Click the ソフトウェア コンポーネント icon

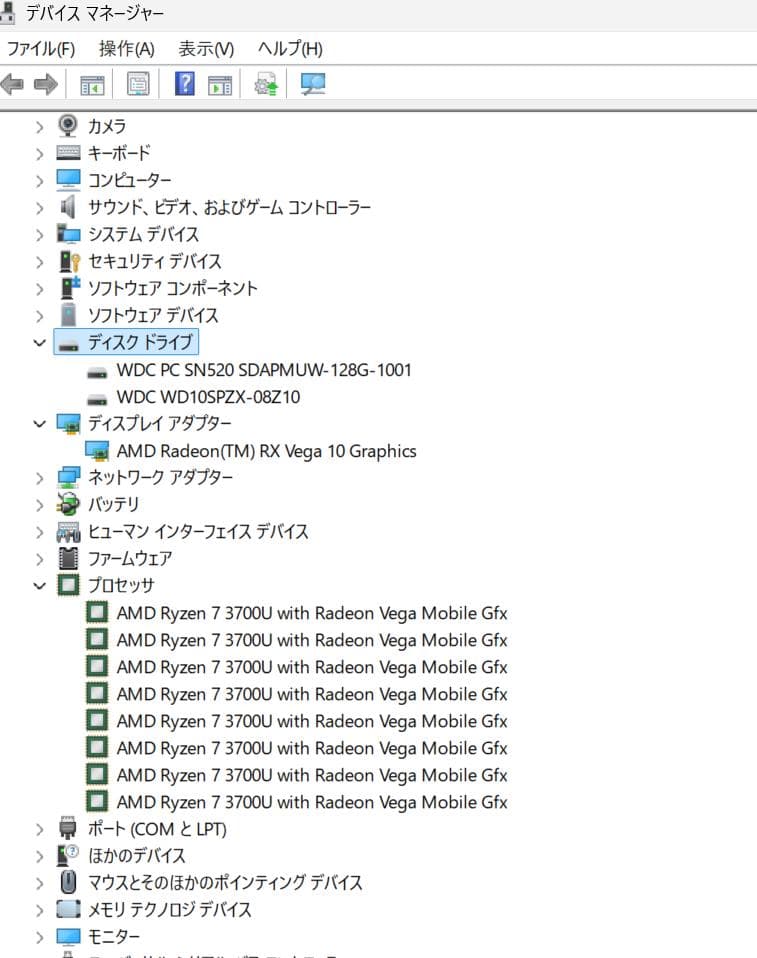point(70,288)
